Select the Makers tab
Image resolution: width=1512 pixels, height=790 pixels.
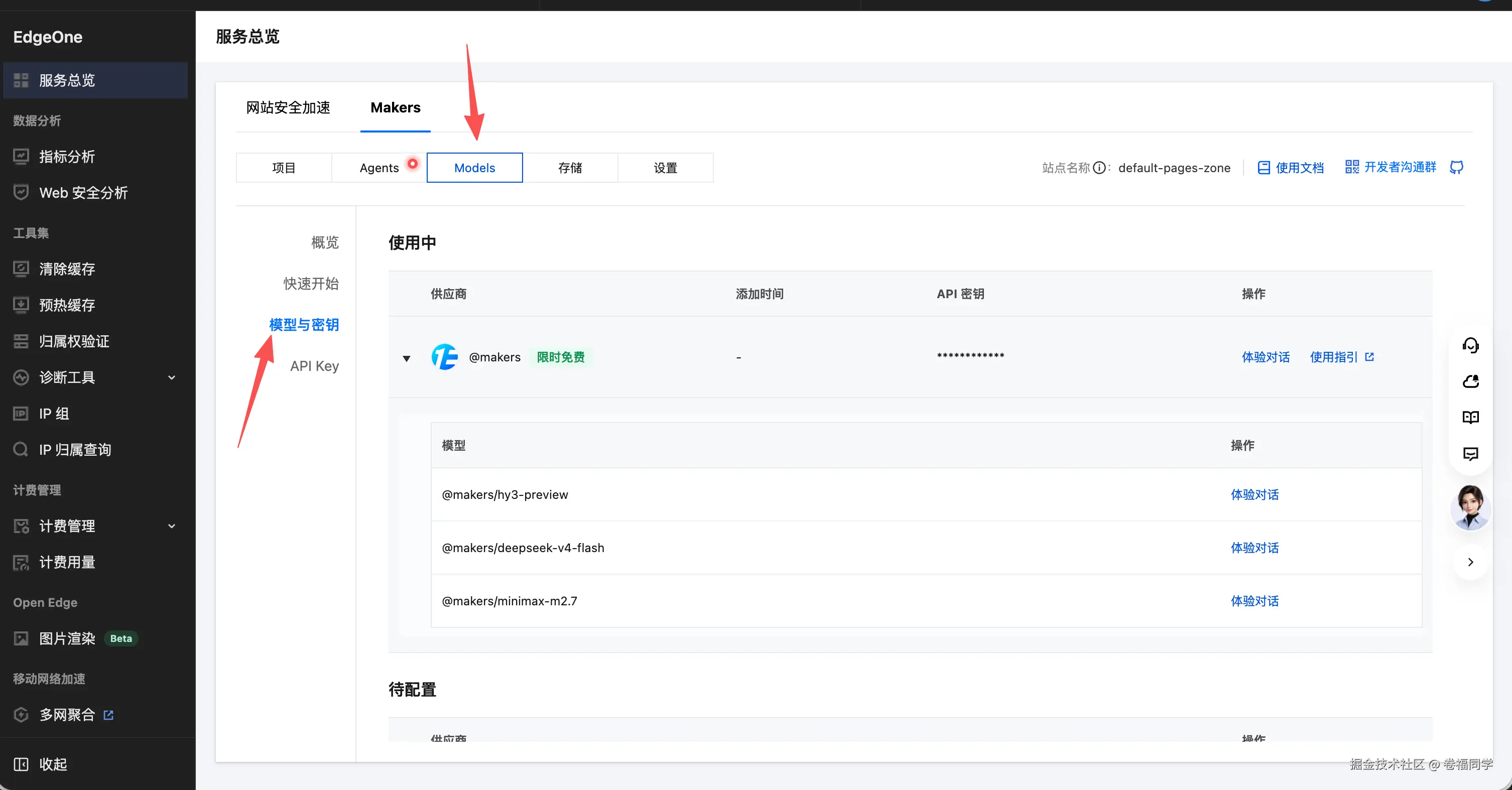coord(396,108)
